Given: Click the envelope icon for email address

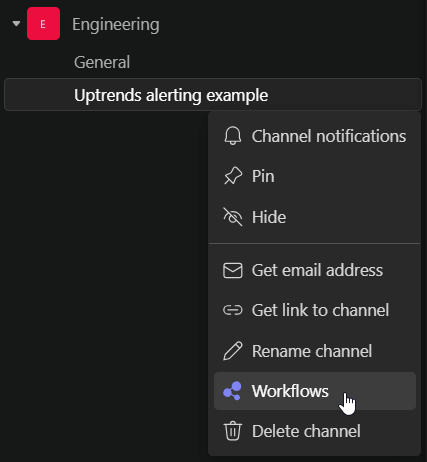Looking at the screenshot, I should [x=233, y=270].
